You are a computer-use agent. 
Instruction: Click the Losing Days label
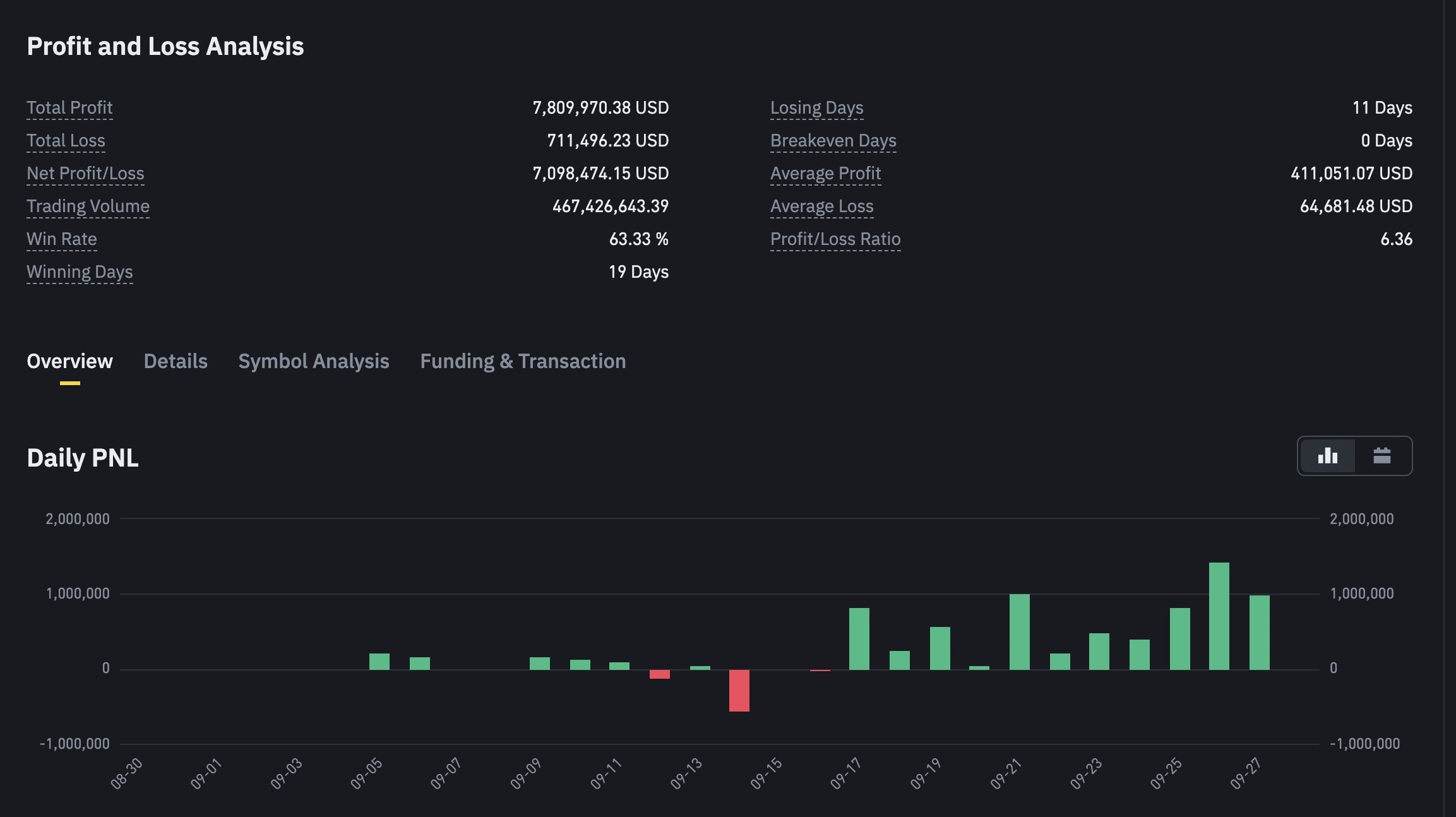[x=816, y=108]
